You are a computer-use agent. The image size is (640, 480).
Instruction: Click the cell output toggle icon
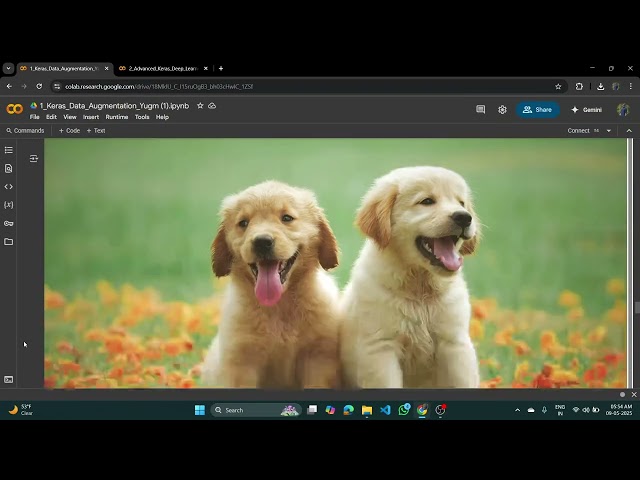click(x=34, y=158)
